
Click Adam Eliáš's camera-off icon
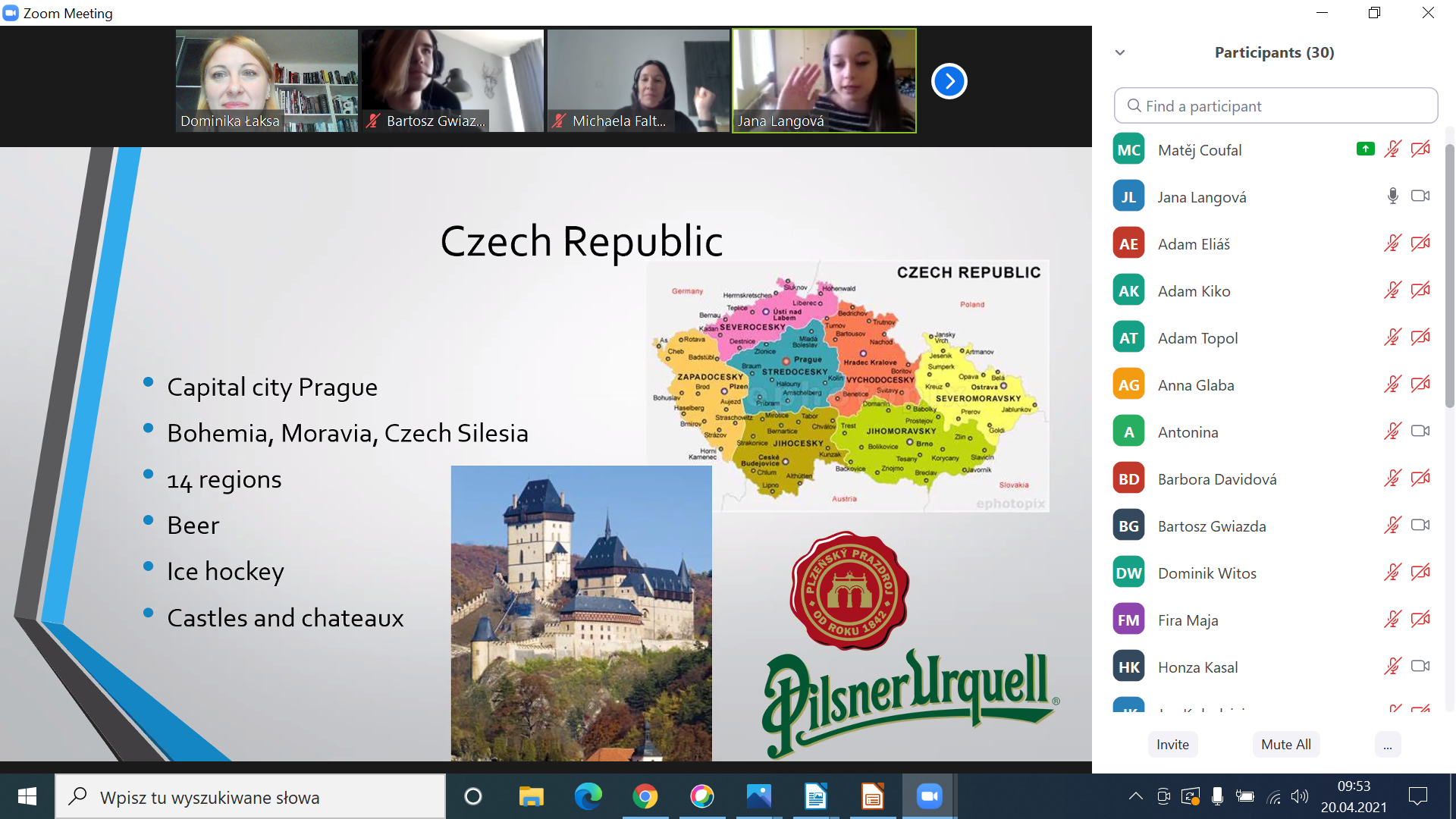[x=1420, y=243]
